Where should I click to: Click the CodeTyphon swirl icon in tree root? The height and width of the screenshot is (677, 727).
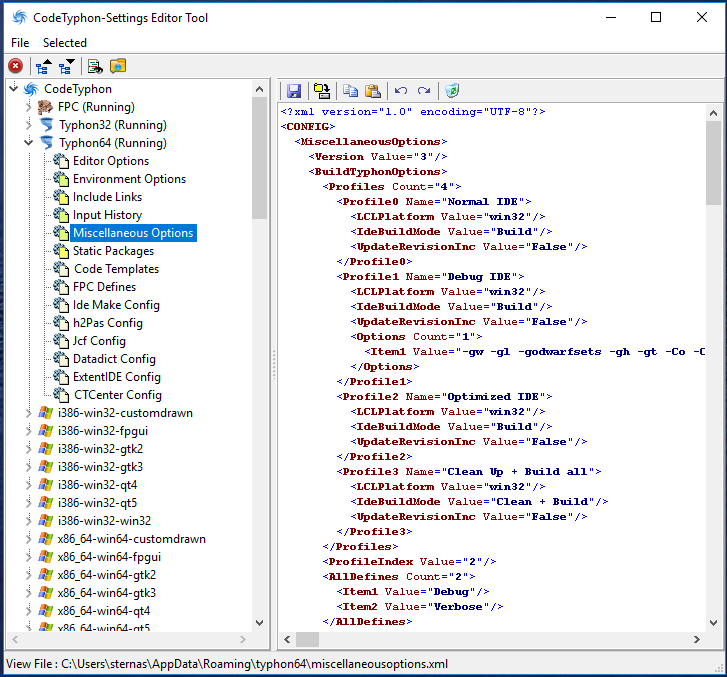coord(32,89)
